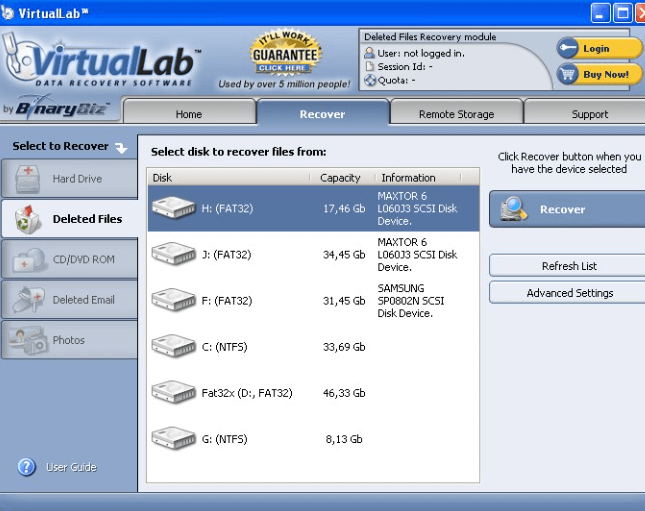The width and height of the screenshot is (645, 511).
Task: Sort by the Disk column header
Action: tap(228, 177)
